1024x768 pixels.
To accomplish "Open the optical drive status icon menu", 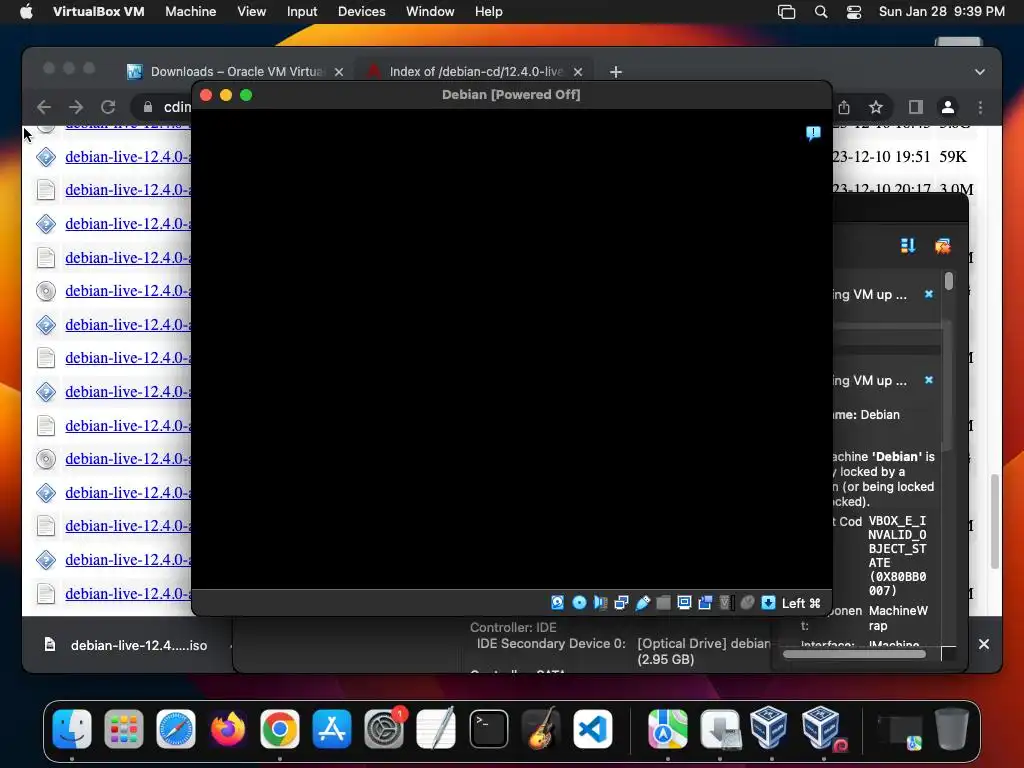I will [579, 603].
